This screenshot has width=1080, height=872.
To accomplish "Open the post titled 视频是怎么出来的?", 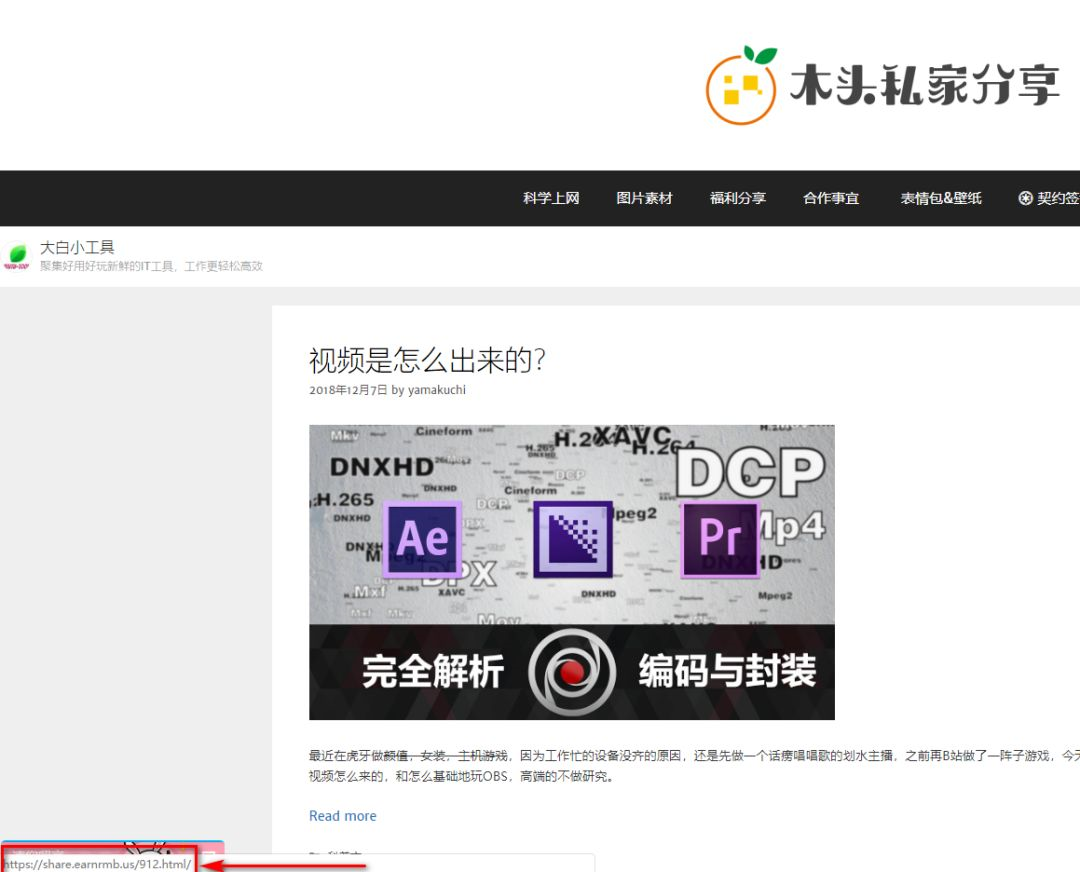I will point(427,360).
